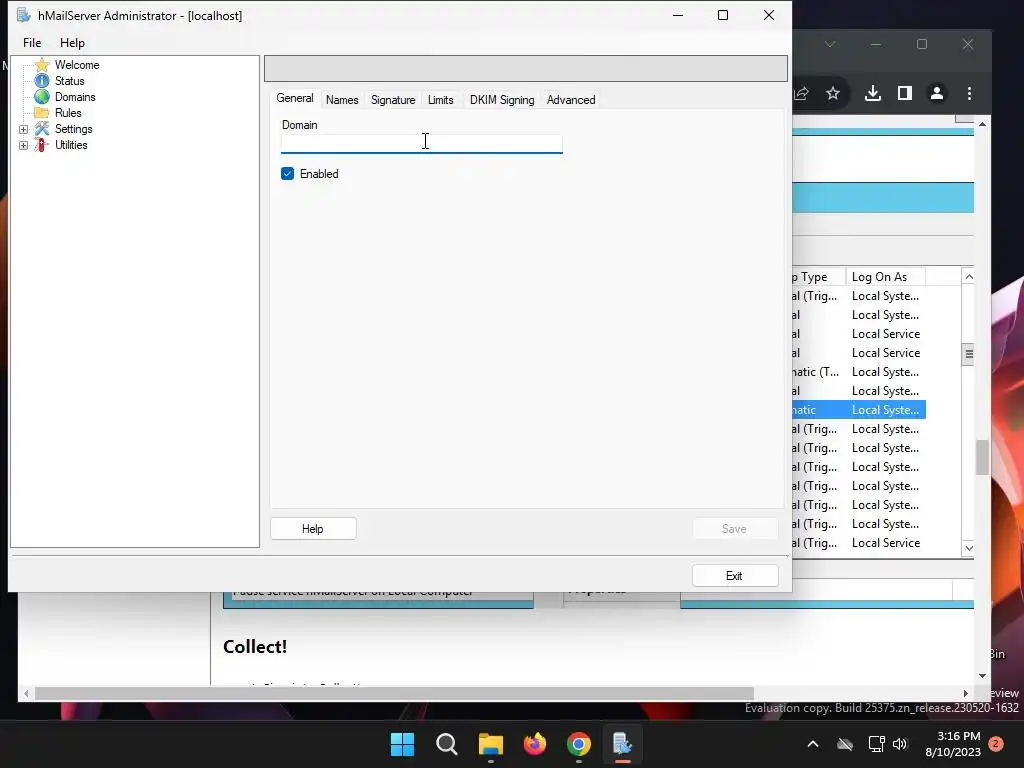This screenshot has width=1024, height=768.
Task: Show hidden system tray icons
Action: click(813, 744)
